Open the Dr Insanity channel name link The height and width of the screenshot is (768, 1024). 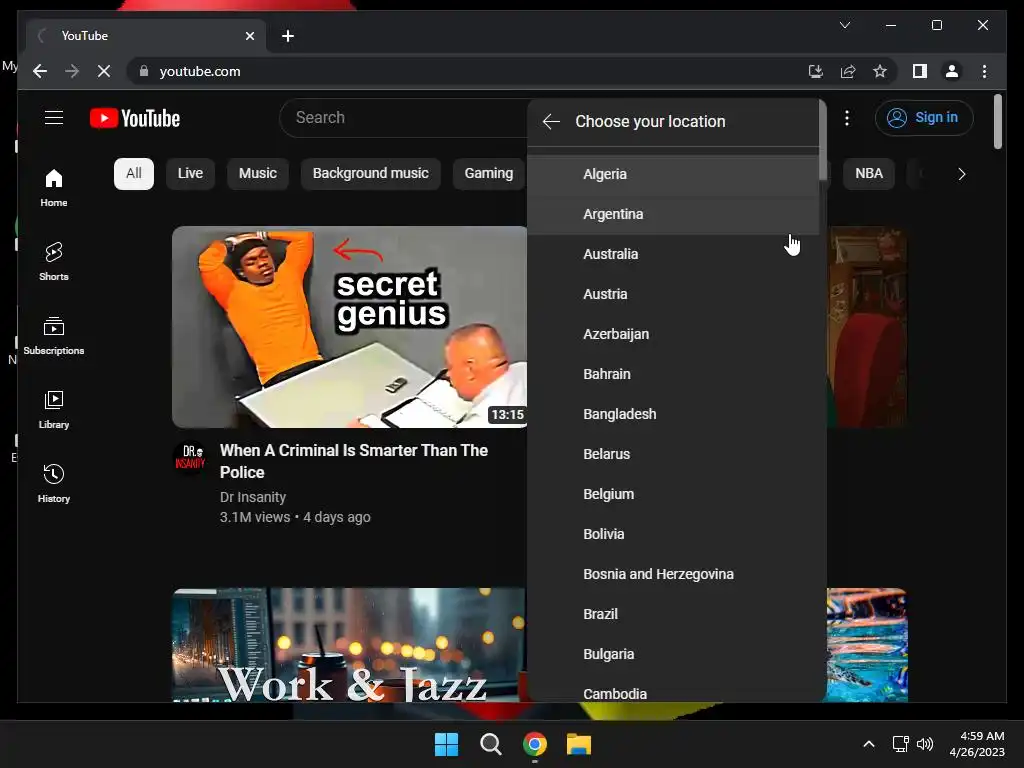253,497
